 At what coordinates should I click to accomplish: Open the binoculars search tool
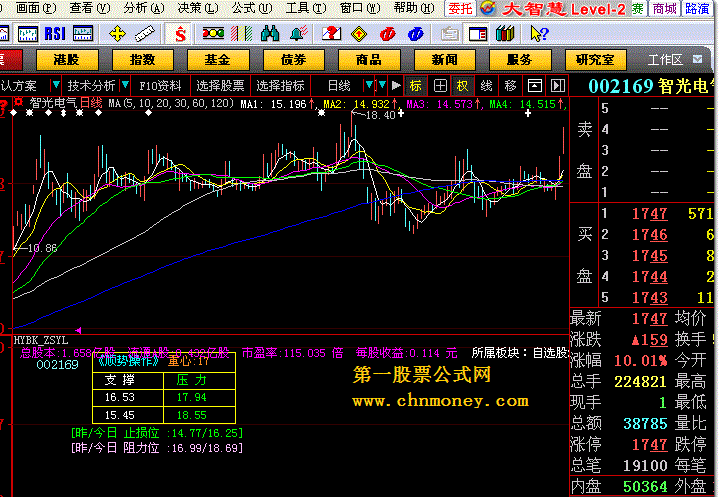click(269, 34)
